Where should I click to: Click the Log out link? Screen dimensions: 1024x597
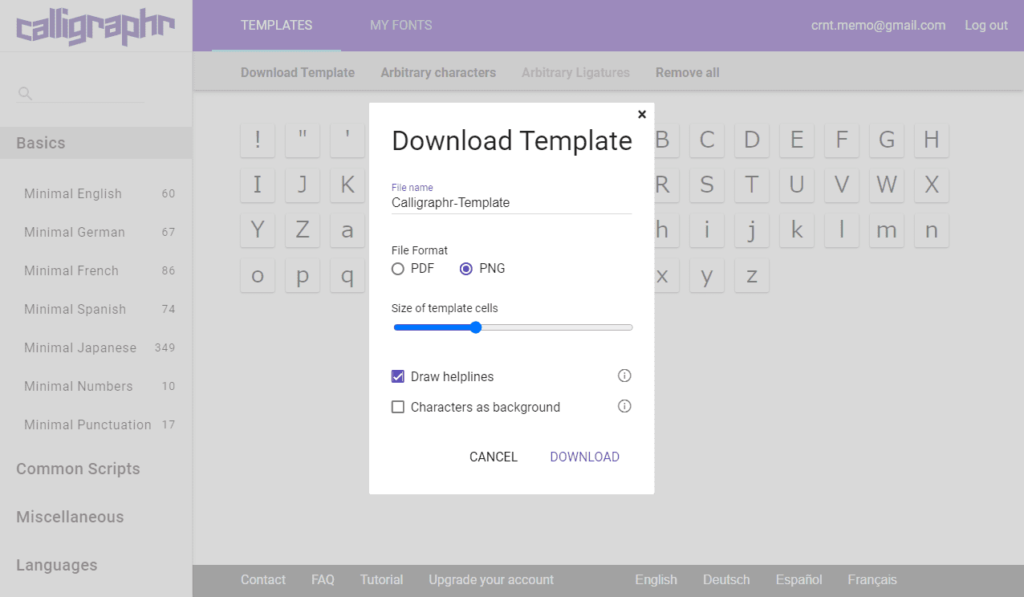(x=986, y=25)
